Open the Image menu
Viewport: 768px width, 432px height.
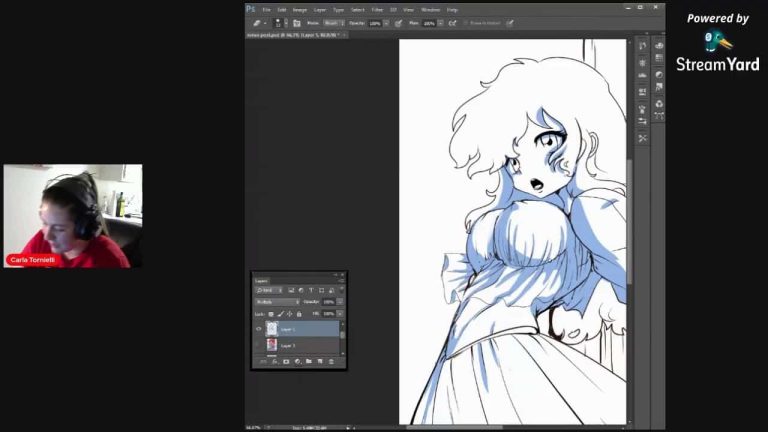click(x=299, y=9)
